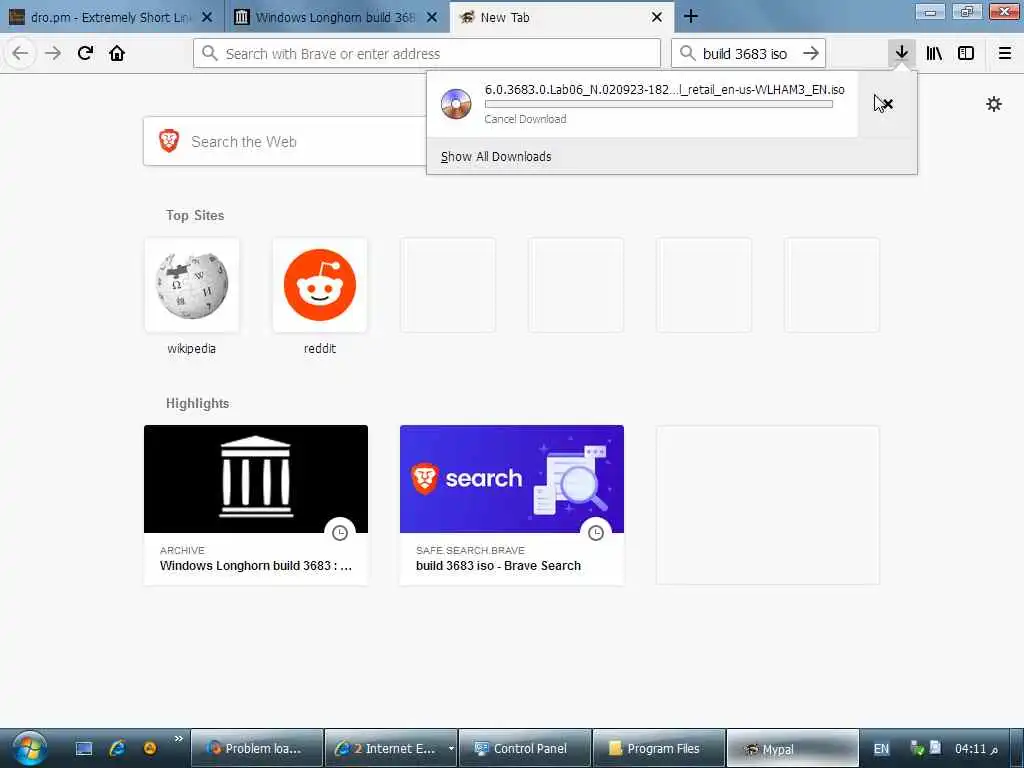Open the Wikipedia top site tile
This screenshot has width=1024, height=768.
(x=191, y=285)
